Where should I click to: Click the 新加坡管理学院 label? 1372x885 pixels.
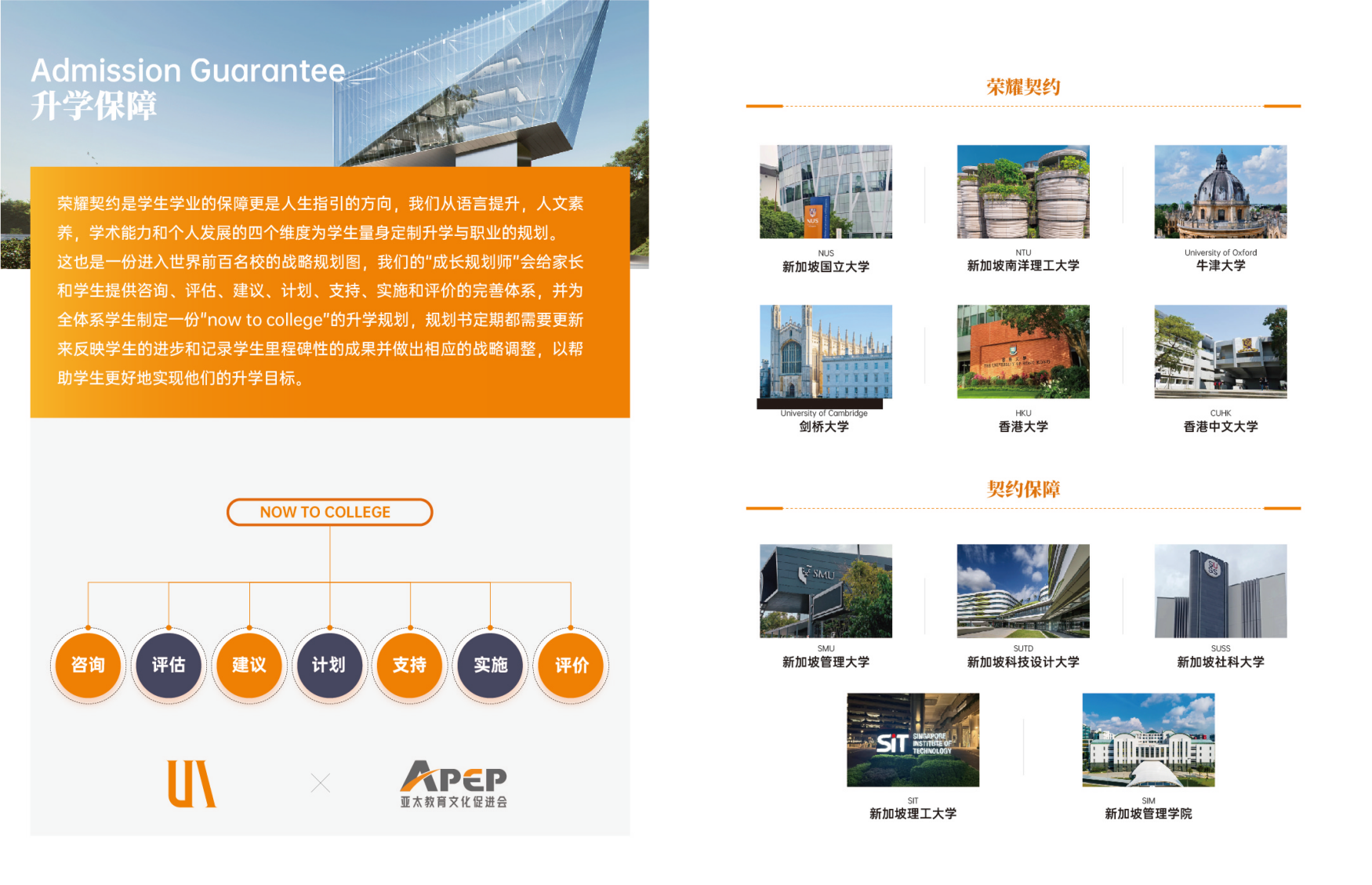tap(1148, 814)
